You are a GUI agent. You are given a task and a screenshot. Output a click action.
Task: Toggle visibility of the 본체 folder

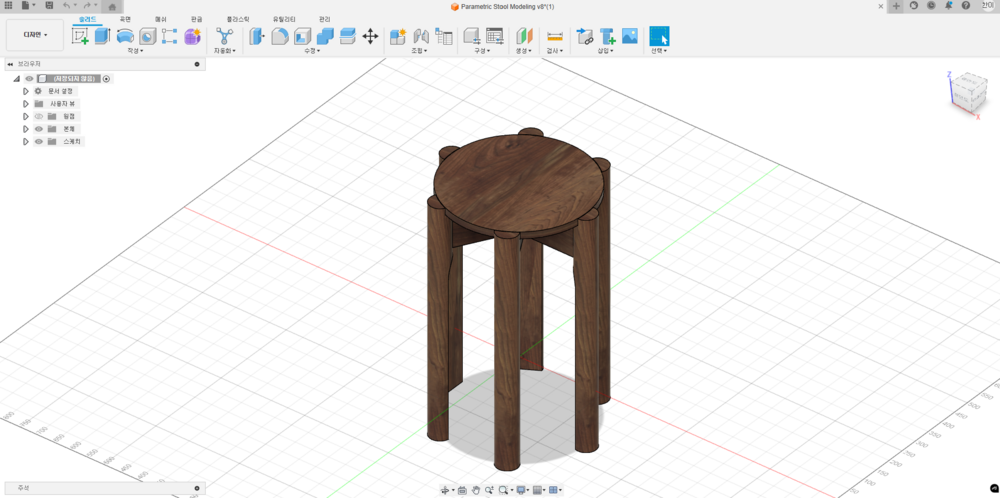pyautogui.click(x=38, y=129)
